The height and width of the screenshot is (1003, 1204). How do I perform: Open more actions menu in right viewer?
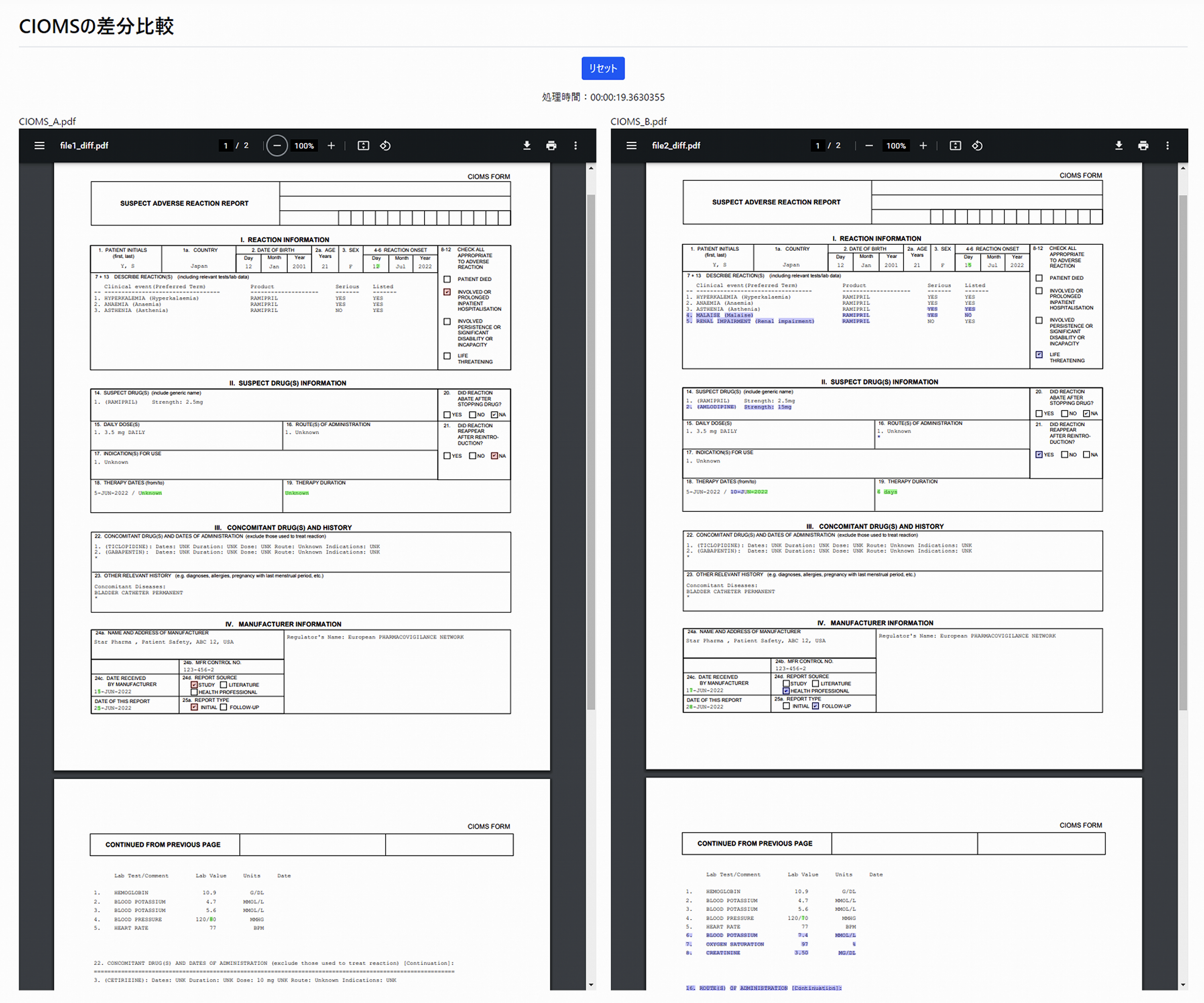point(1167,146)
